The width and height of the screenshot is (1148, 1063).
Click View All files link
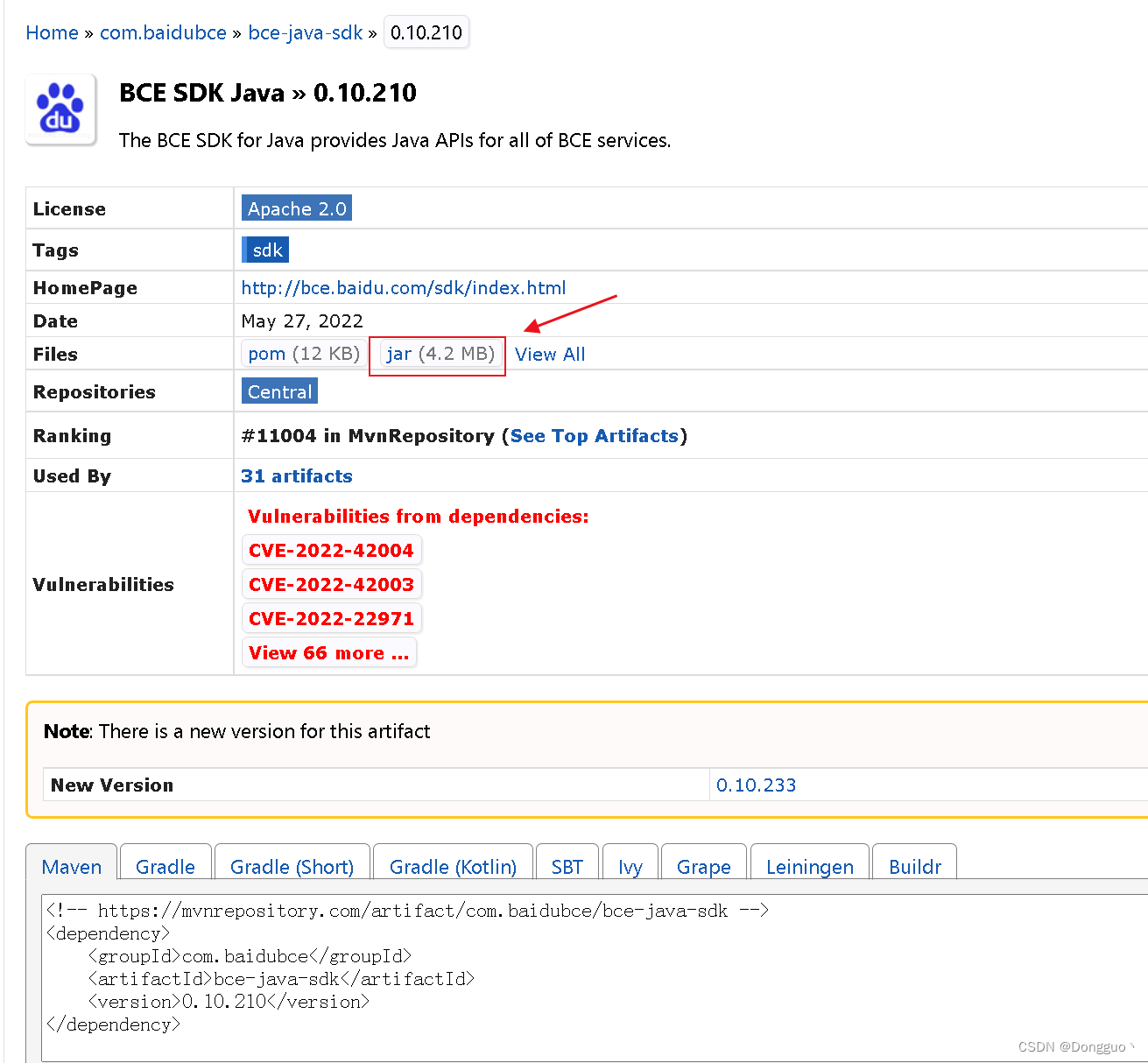click(x=550, y=355)
